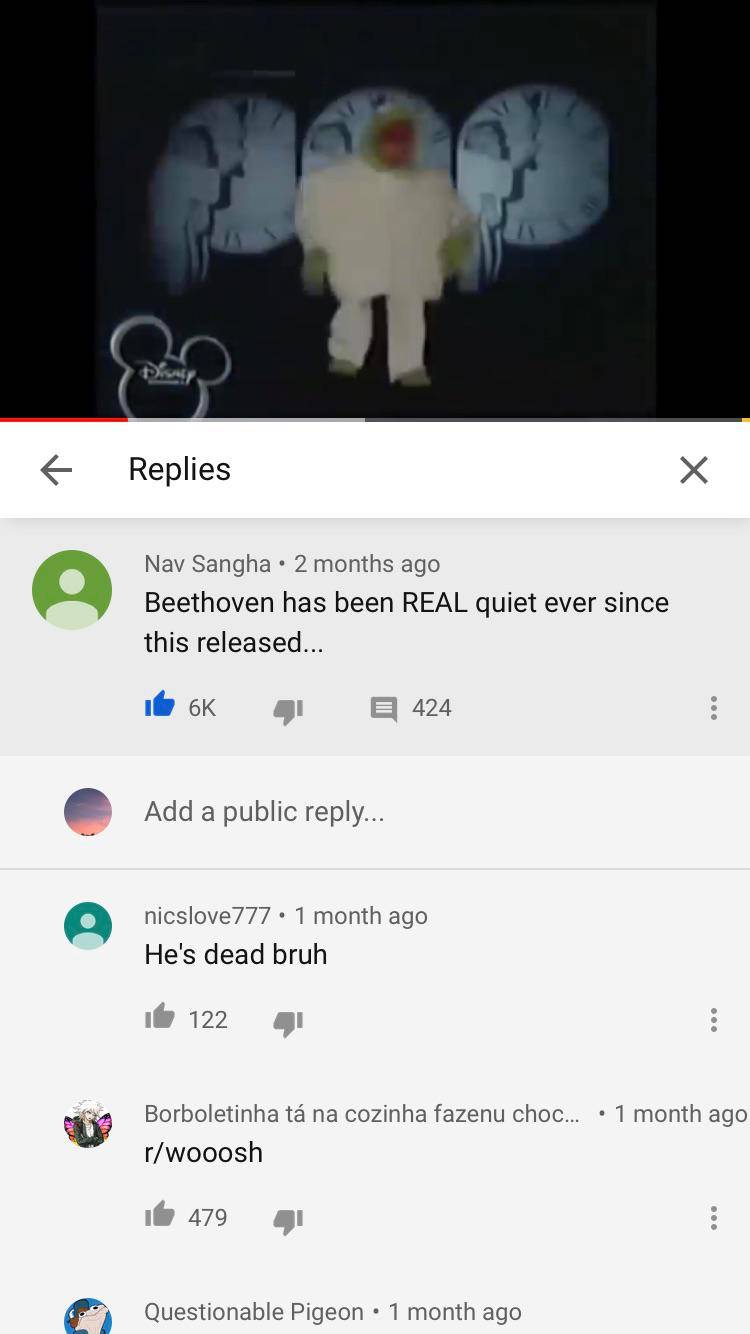
Task: Open more options for nicslove777's reply
Action: click(x=713, y=1020)
